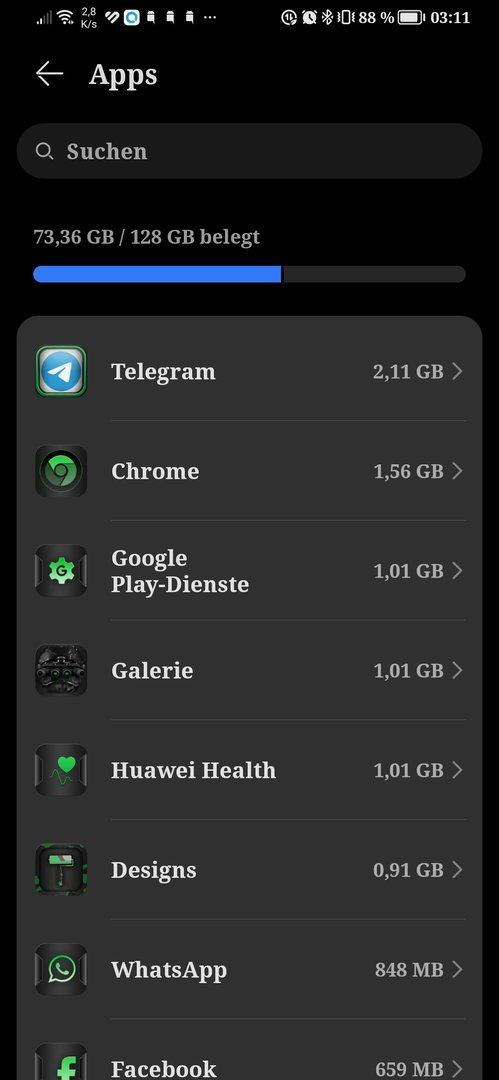Tap the Facebook entry label
The image size is (499, 1080).
point(164,1069)
